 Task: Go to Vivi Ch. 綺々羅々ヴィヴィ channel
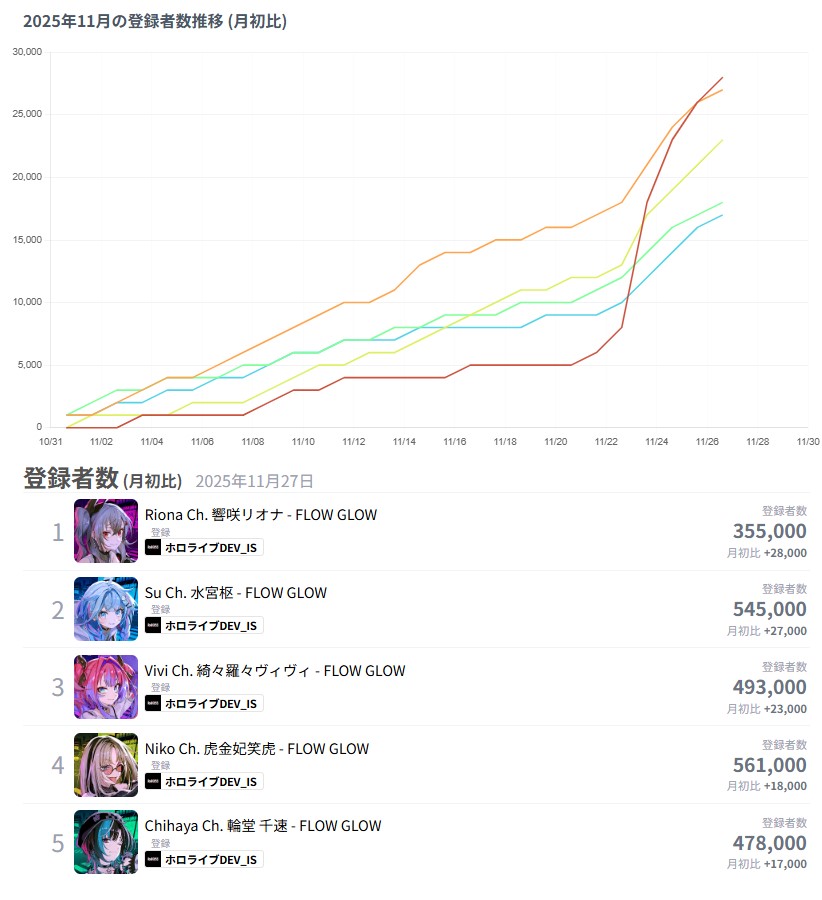(x=275, y=670)
